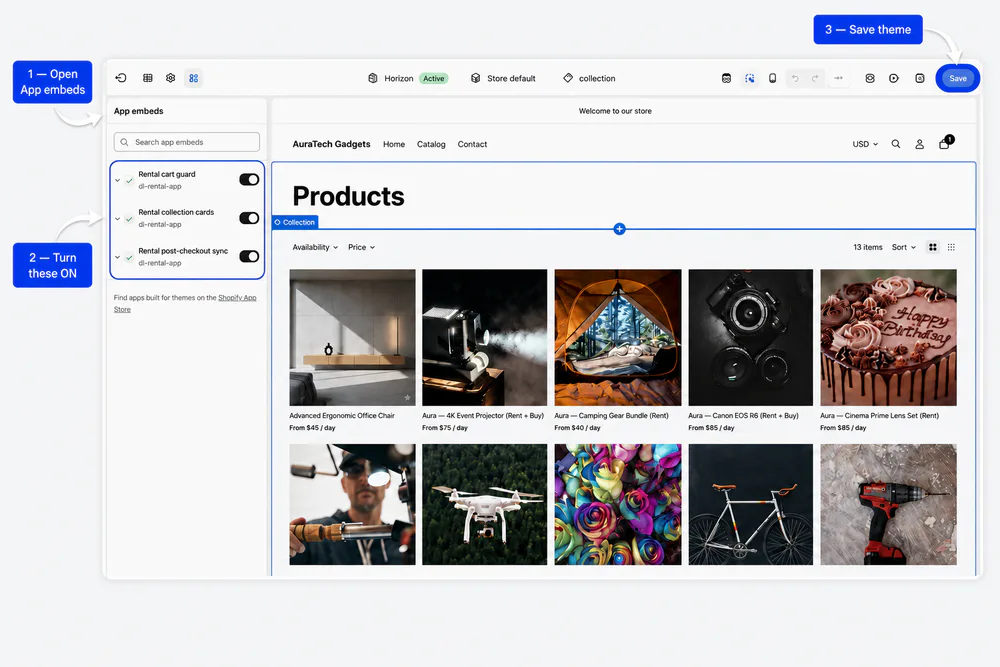The image size is (1000, 667).
Task: Click the rounded icon left of the play icon
Action: (870, 78)
